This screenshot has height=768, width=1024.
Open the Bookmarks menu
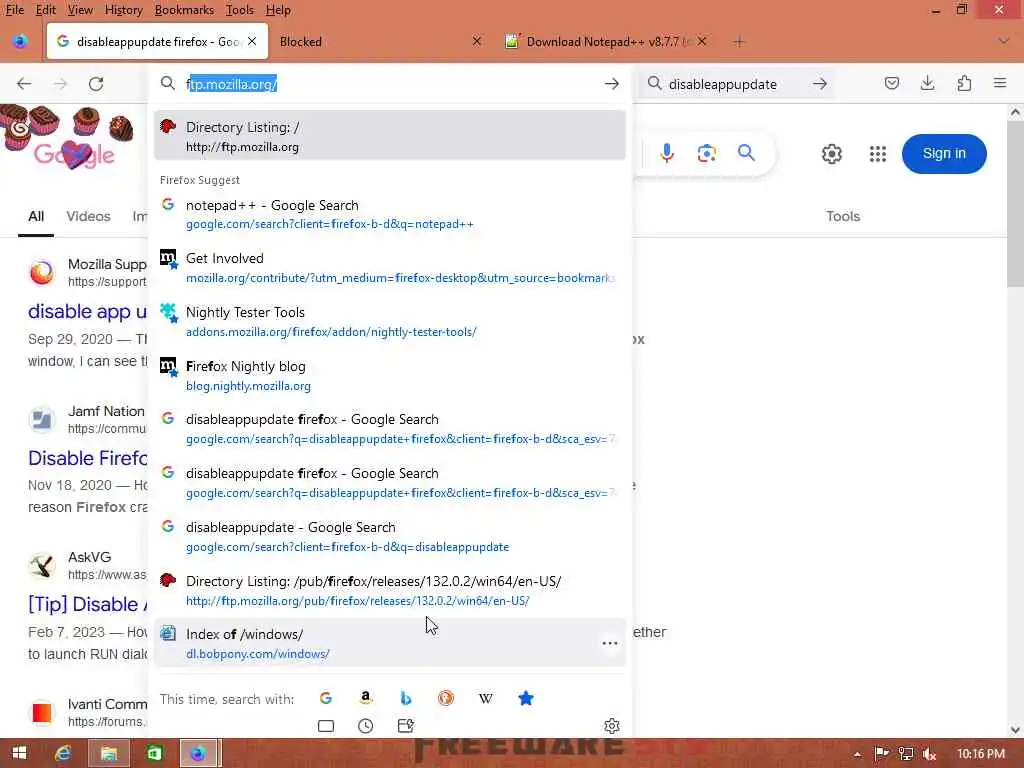(184, 10)
